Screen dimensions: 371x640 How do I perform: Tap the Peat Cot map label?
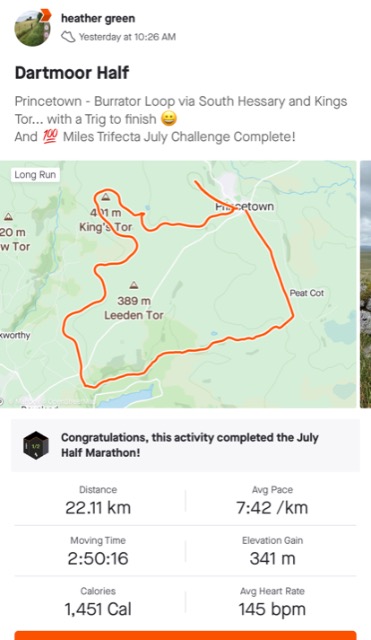coord(307,293)
